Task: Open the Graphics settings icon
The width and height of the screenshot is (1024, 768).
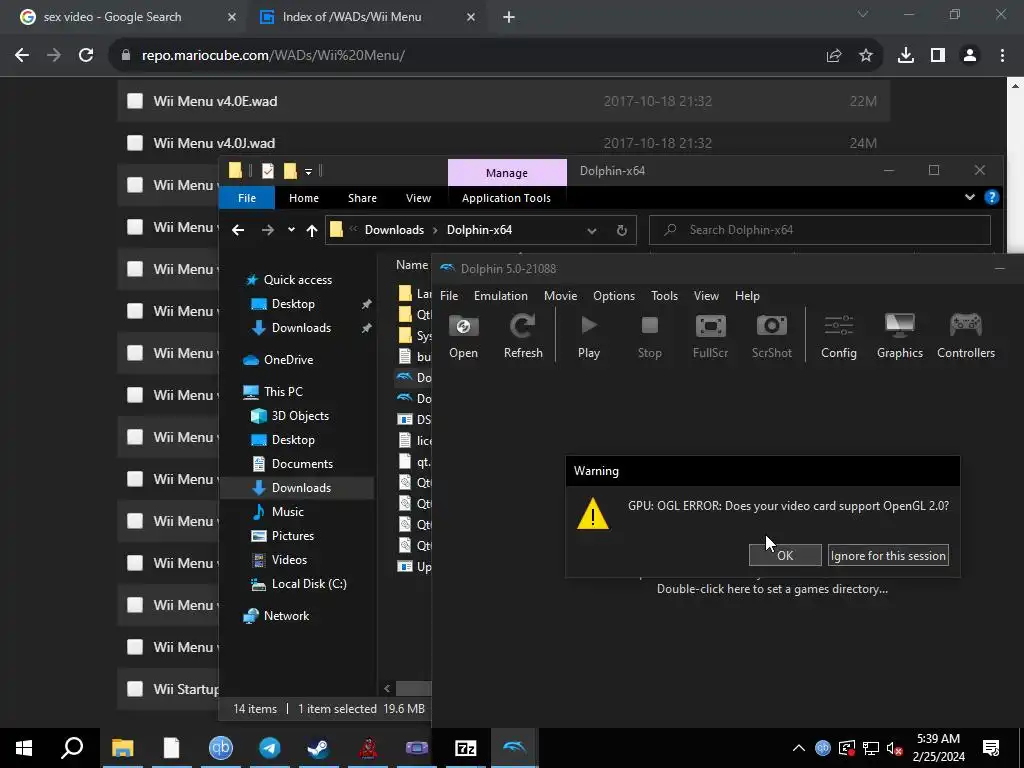Action: pyautogui.click(x=899, y=336)
